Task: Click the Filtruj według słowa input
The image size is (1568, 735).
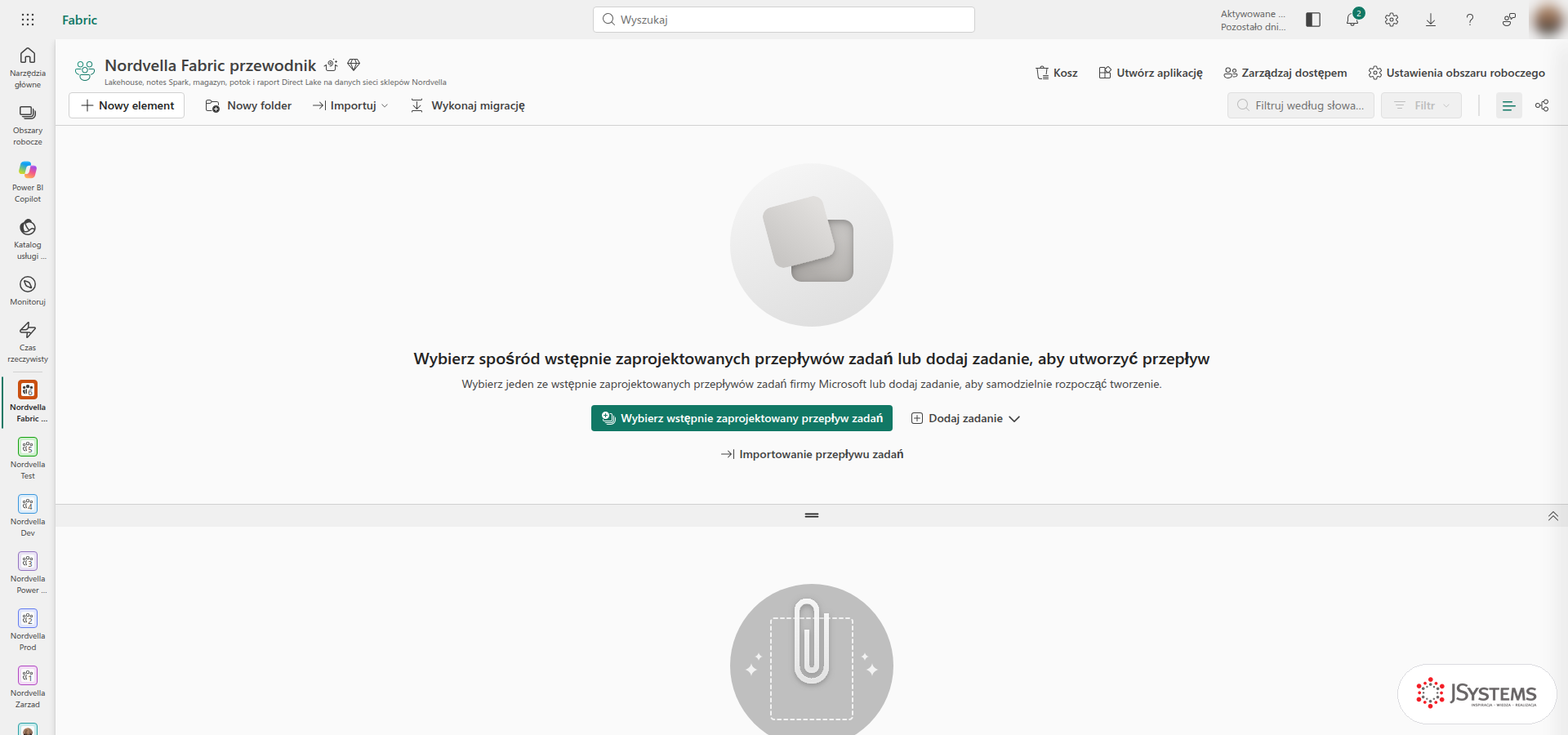Action: click(1301, 105)
